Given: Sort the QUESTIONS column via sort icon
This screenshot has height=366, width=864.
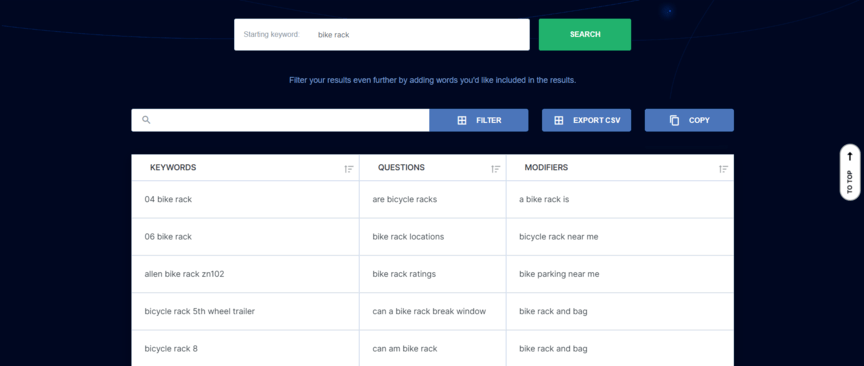Looking at the screenshot, I should [496, 169].
